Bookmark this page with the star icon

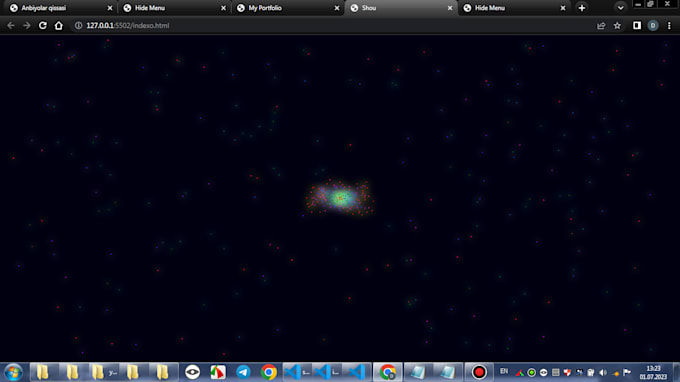617,26
